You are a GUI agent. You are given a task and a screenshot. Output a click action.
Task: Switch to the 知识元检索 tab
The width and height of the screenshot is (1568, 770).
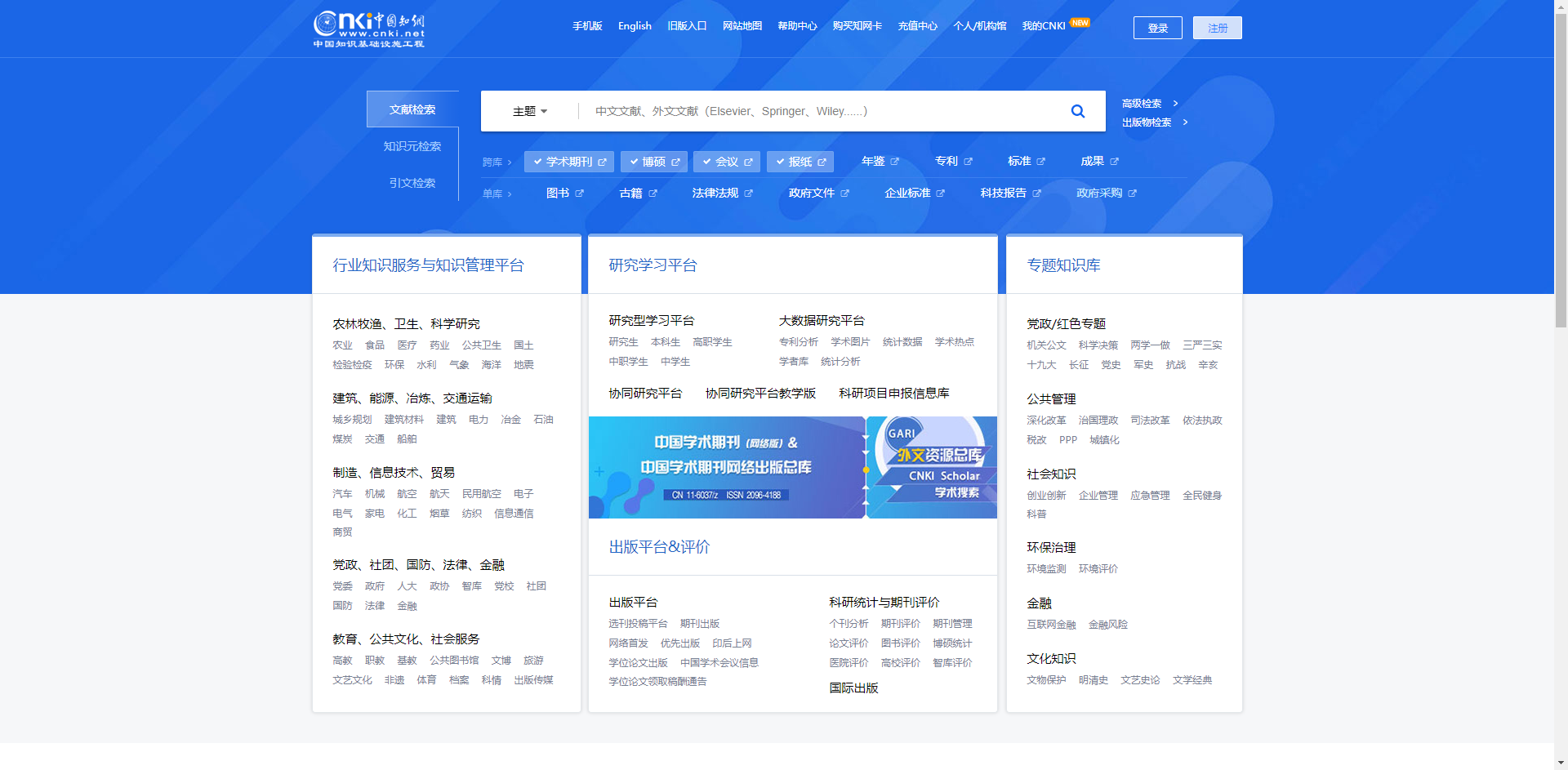[x=412, y=146]
